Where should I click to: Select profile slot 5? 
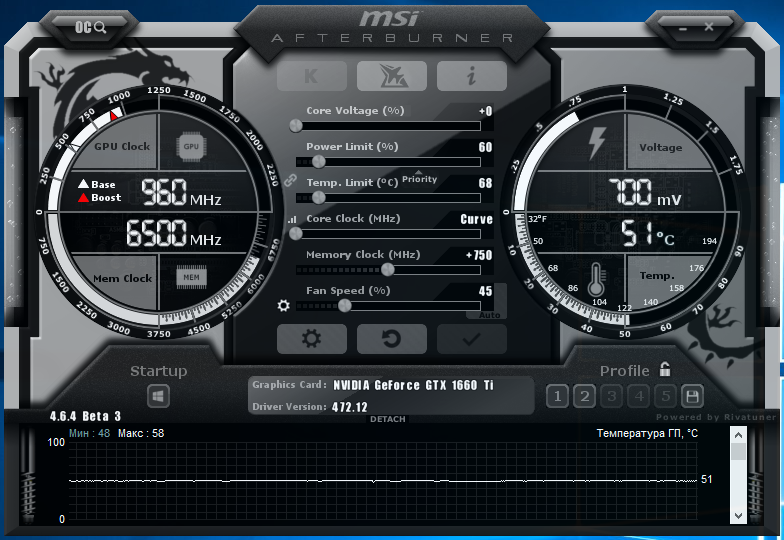(666, 396)
